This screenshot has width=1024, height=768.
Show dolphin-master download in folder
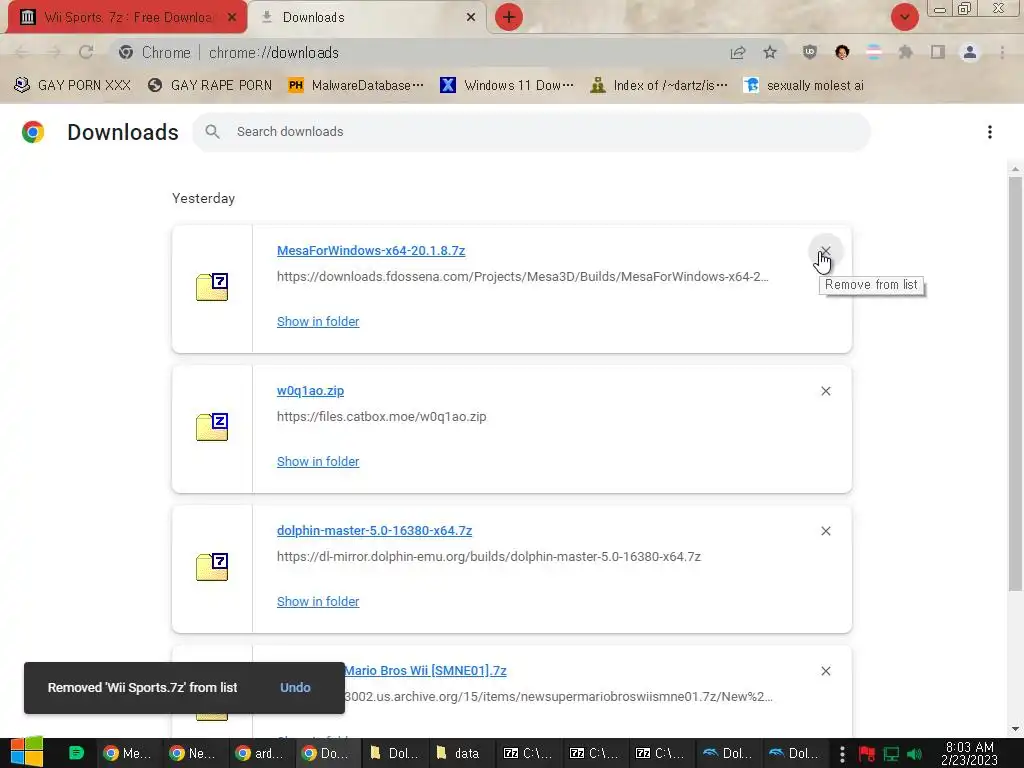pos(317,601)
